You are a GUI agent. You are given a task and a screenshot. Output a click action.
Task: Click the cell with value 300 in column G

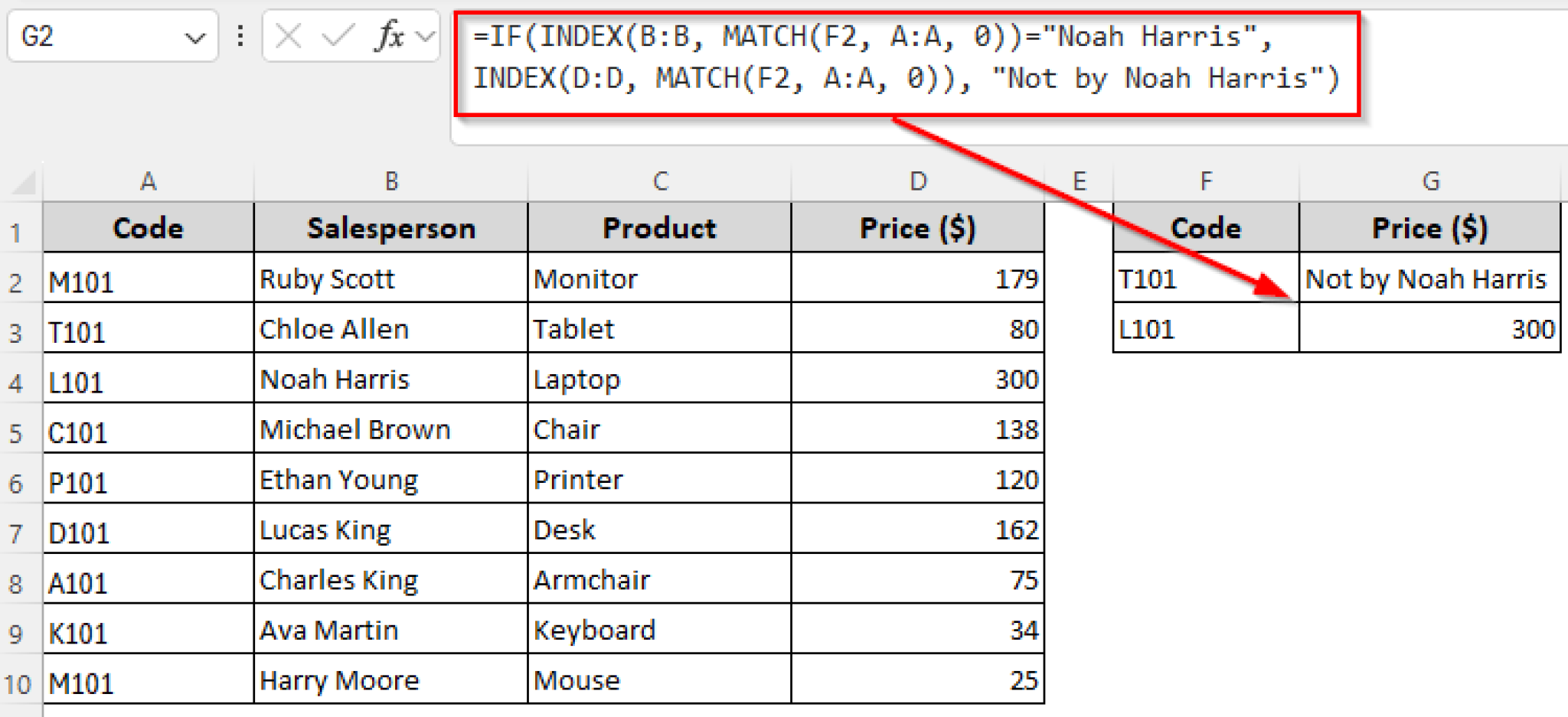pyautogui.click(x=1430, y=329)
